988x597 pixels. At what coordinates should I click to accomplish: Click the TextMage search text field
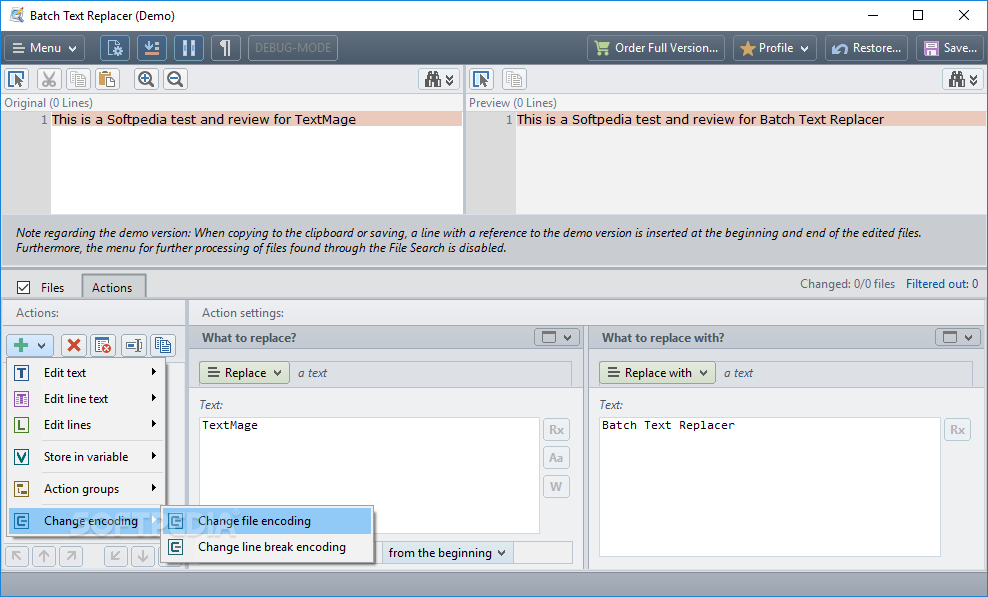point(369,475)
